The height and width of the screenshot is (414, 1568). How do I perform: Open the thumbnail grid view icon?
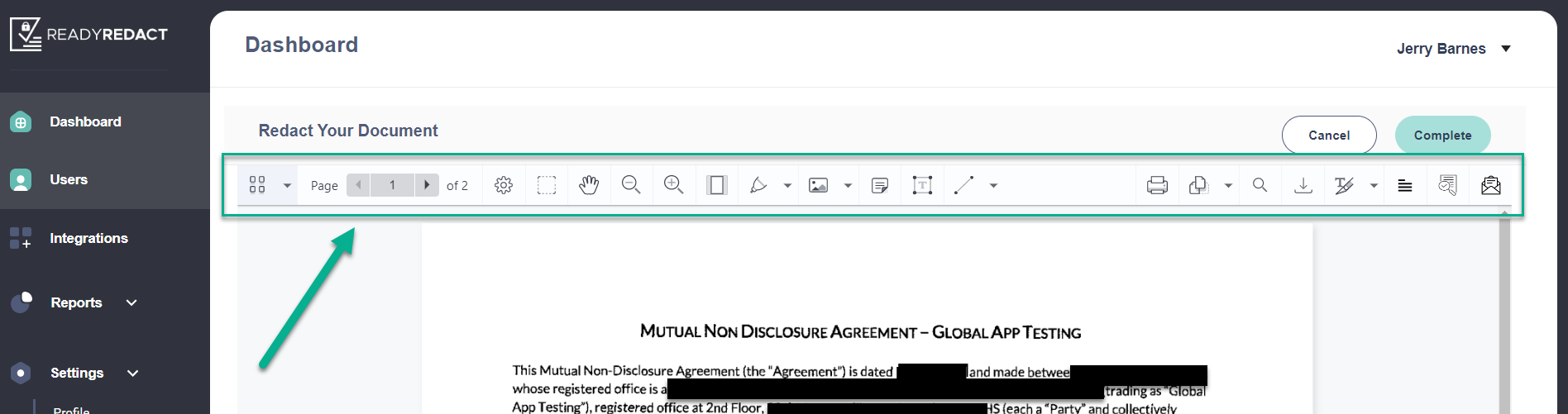pos(257,185)
